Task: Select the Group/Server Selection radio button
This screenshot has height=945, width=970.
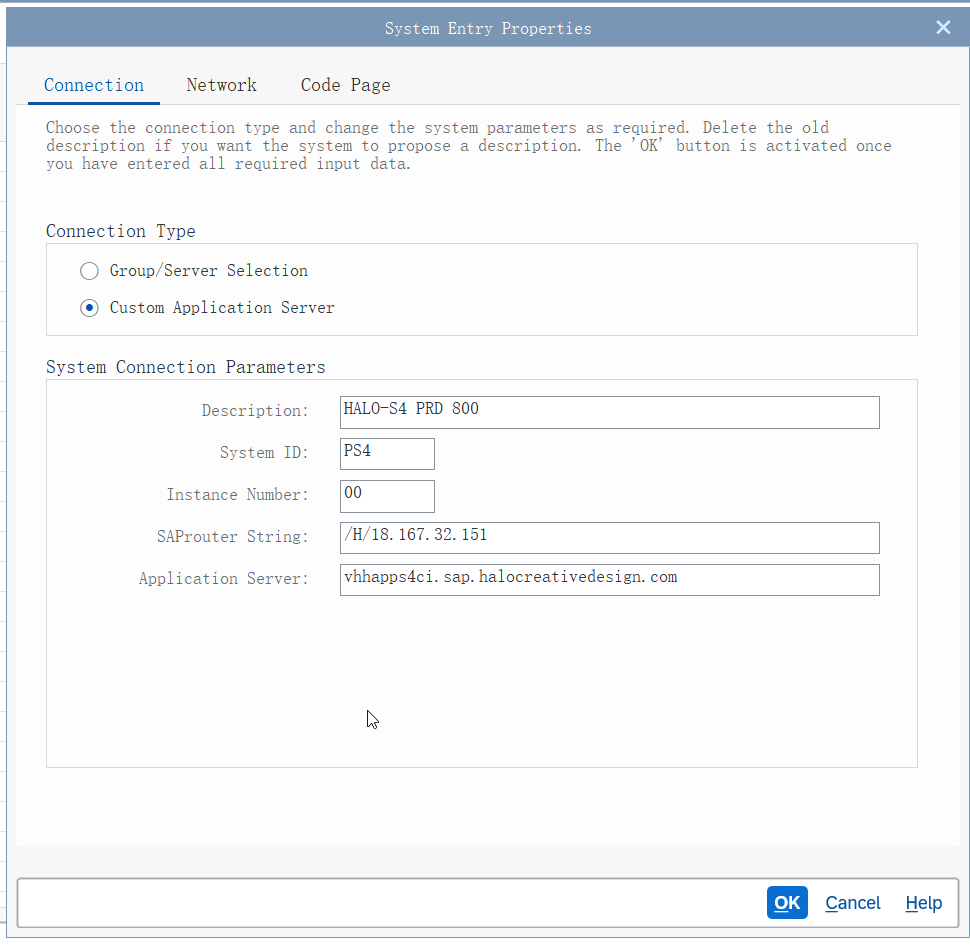Action: [x=90, y=271]
